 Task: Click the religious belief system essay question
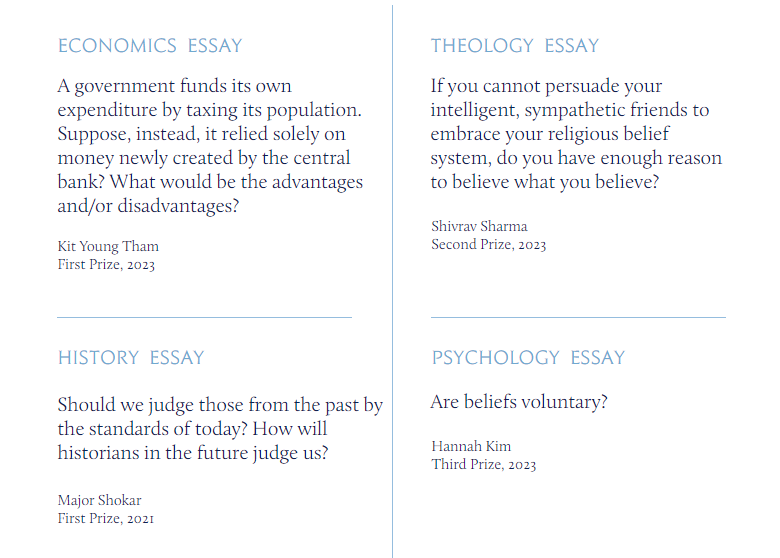(576, 134)
